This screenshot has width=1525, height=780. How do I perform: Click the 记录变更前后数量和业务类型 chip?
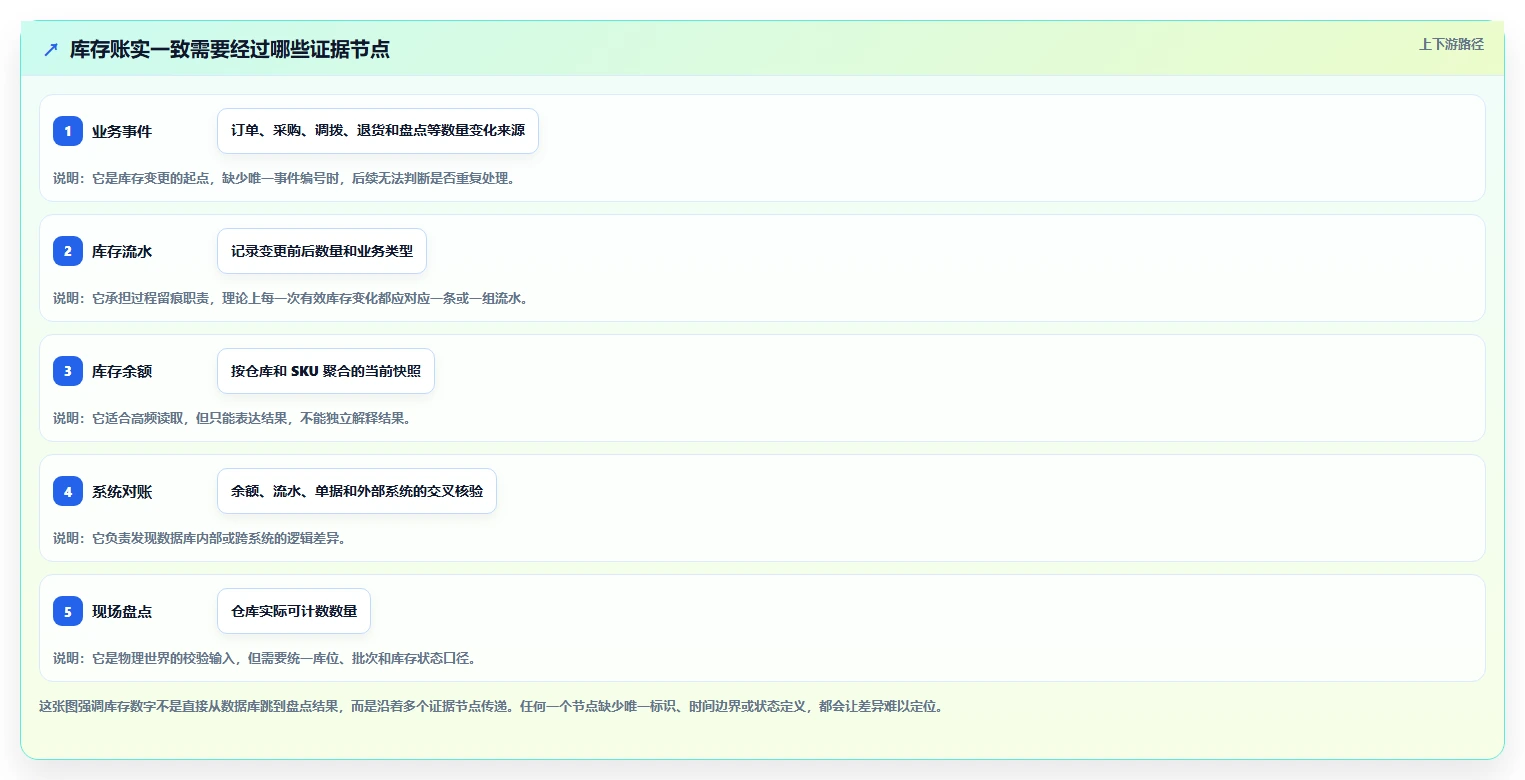coord(322,251)
